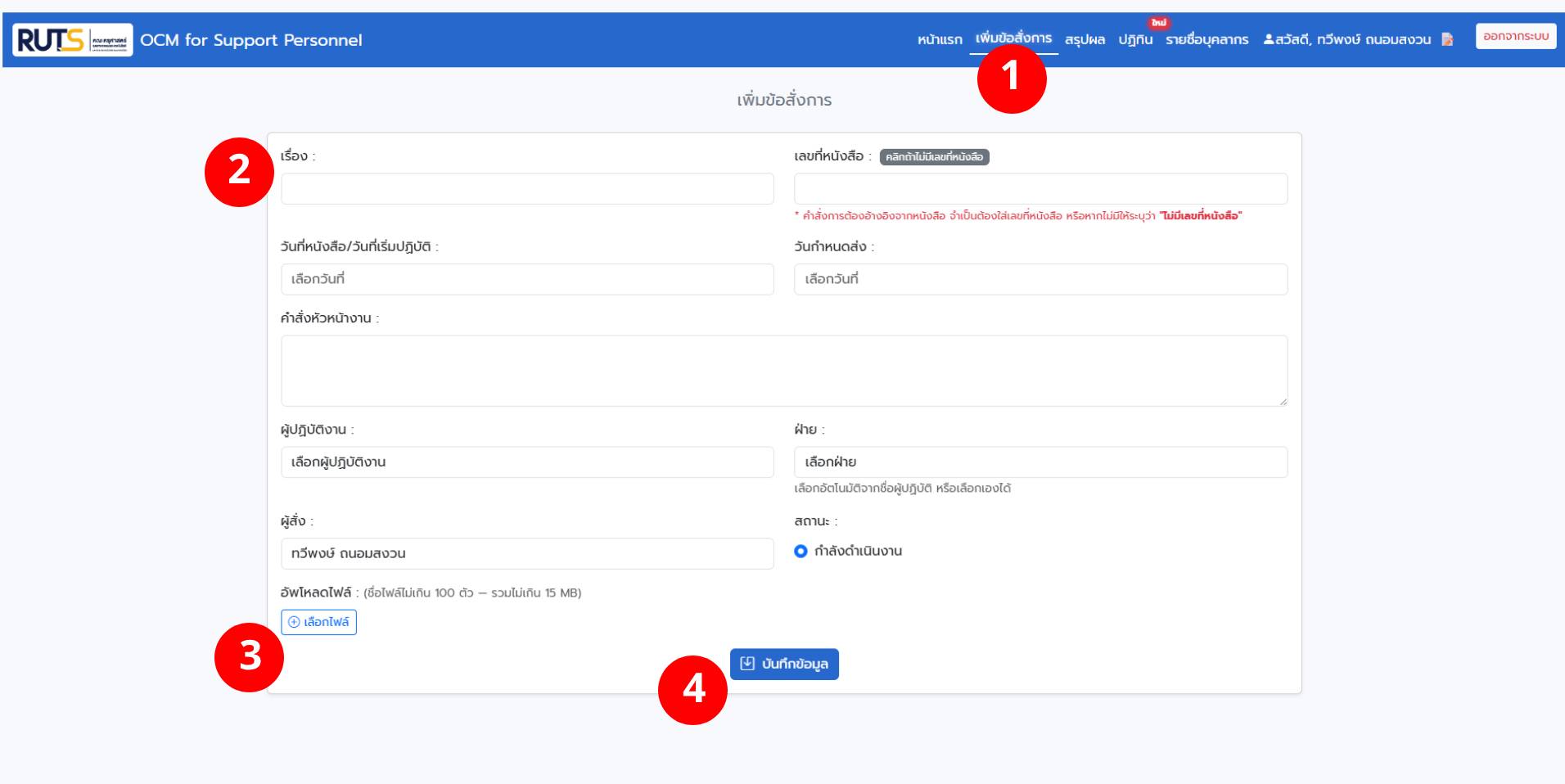This screenshot has width=1565, height=784.
Task: Click the resize grip of the คำสั่งหัวหน้างาน box
Action: [x=1283, y=401]
